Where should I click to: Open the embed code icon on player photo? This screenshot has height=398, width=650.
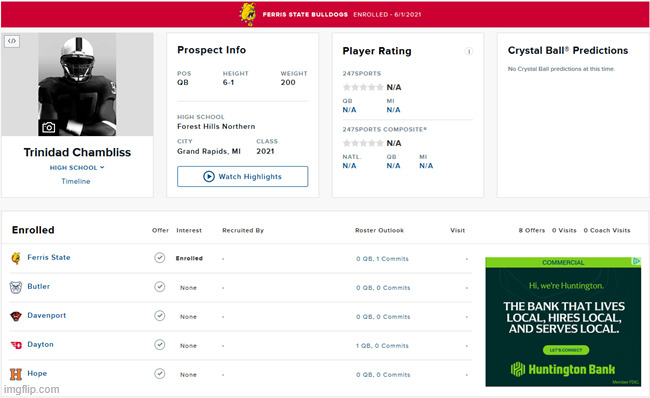tap(12, 41)
